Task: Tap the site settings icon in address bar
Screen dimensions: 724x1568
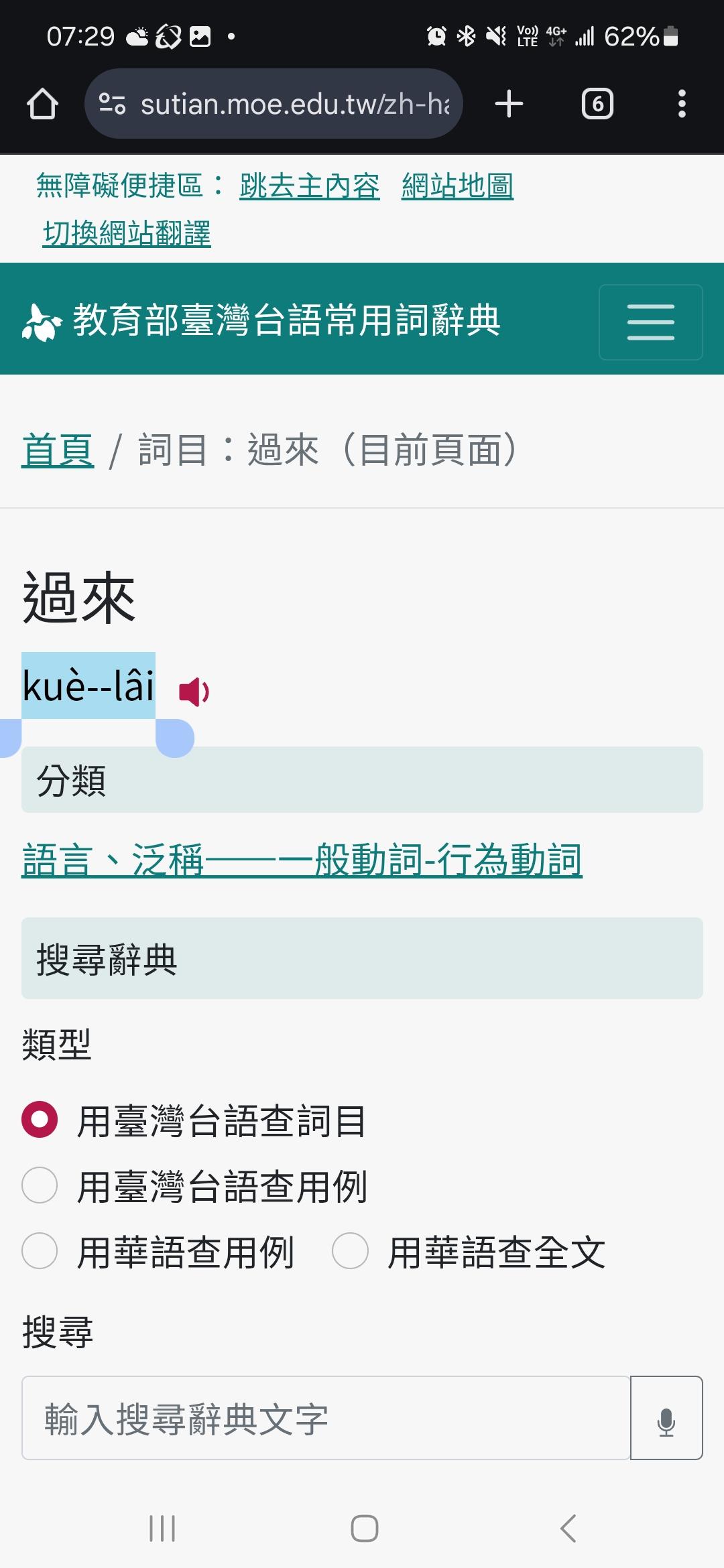Action: tap(112, 104)
